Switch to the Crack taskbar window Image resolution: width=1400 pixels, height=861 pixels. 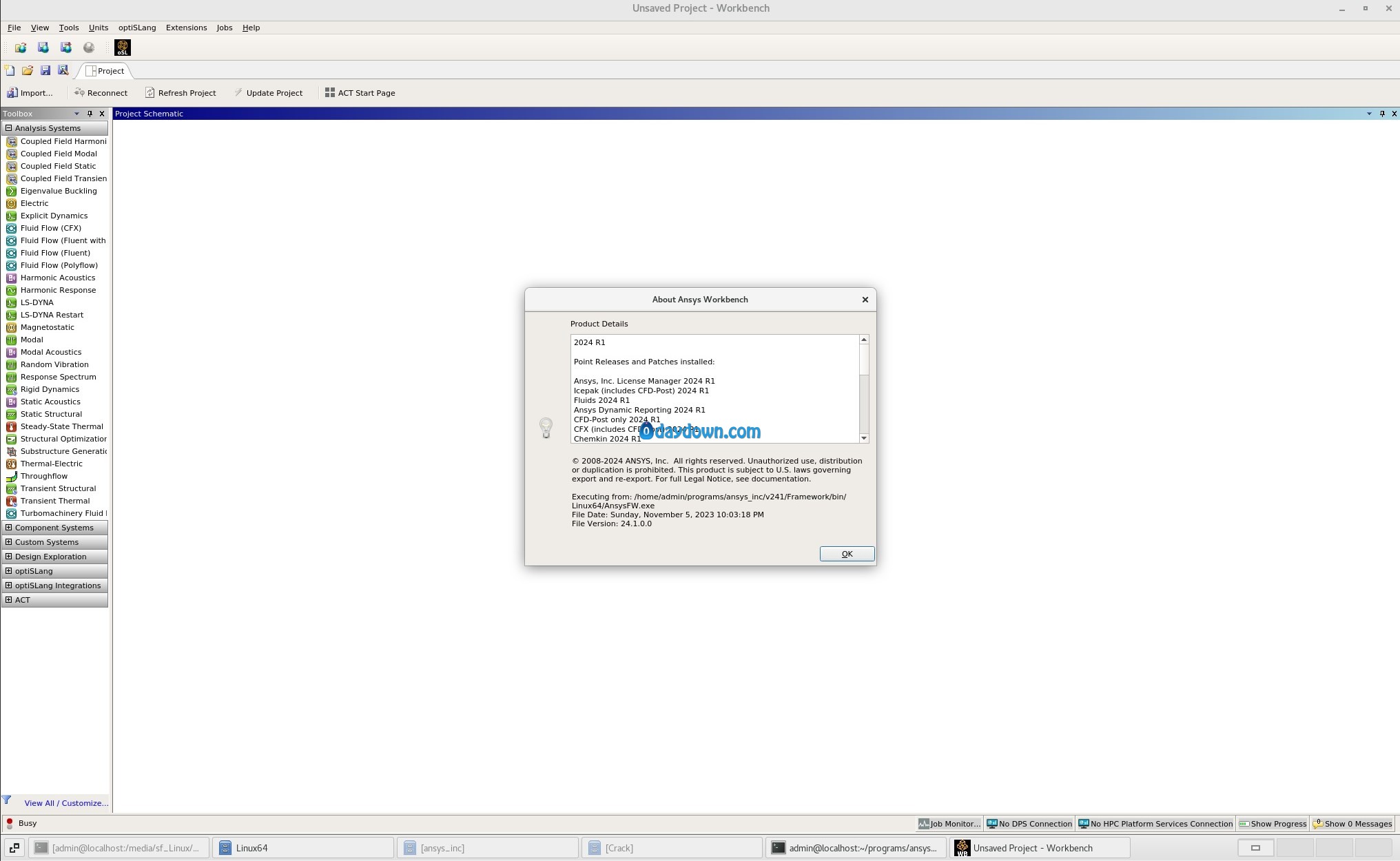click(672, 848)
